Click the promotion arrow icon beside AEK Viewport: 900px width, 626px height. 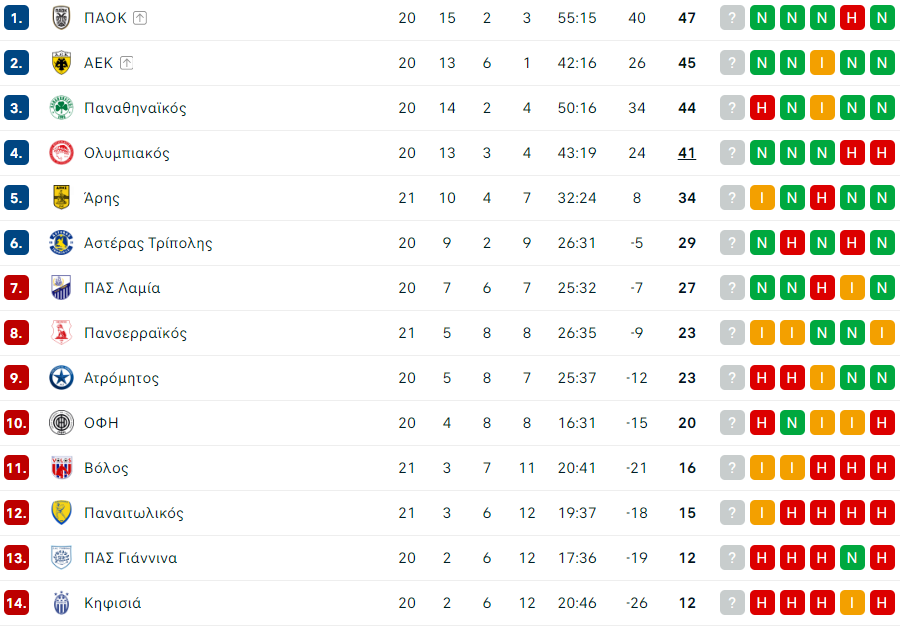pos(127,63)
